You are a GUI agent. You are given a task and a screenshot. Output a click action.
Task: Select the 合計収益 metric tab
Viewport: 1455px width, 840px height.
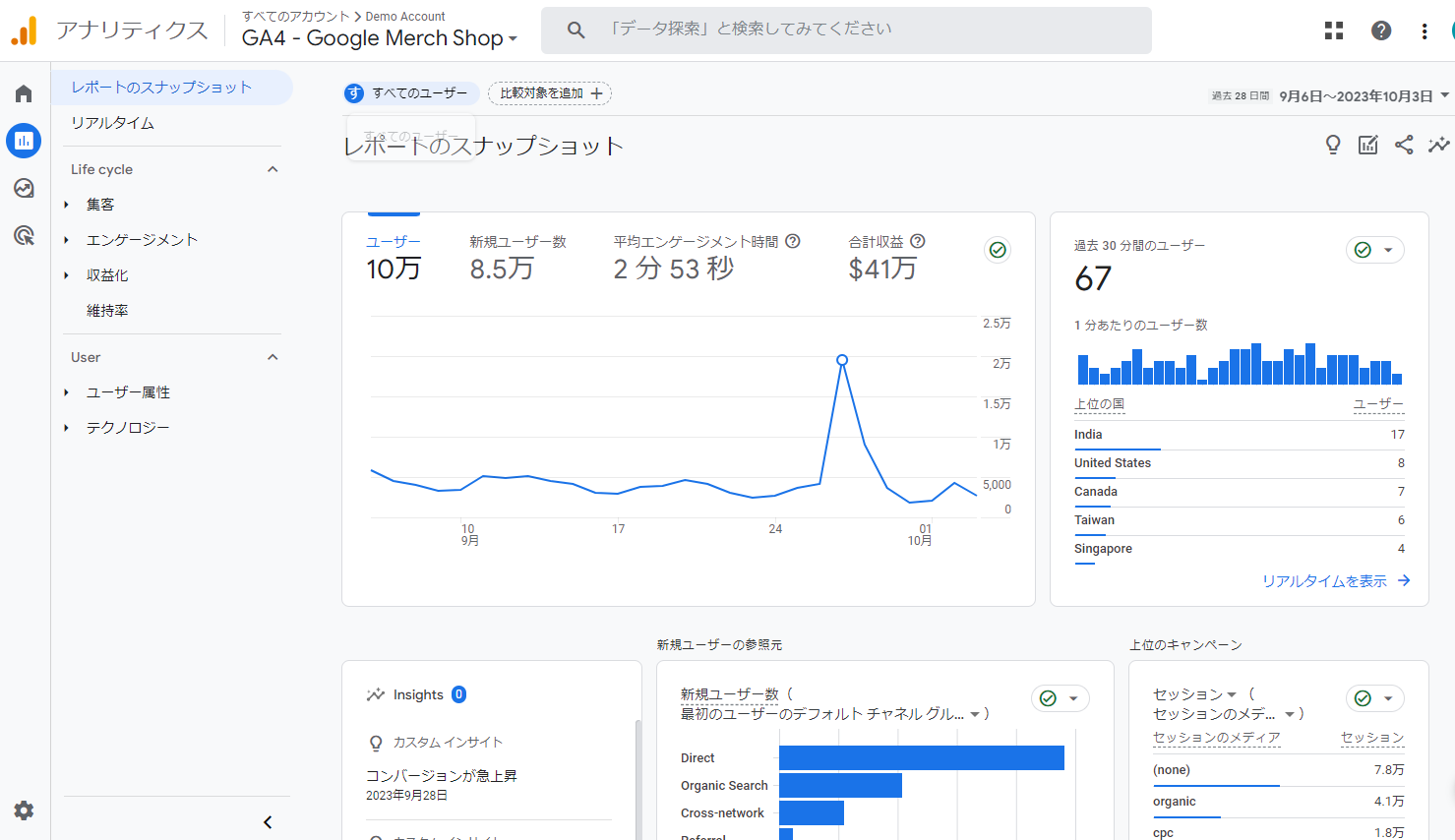[887, 258]
